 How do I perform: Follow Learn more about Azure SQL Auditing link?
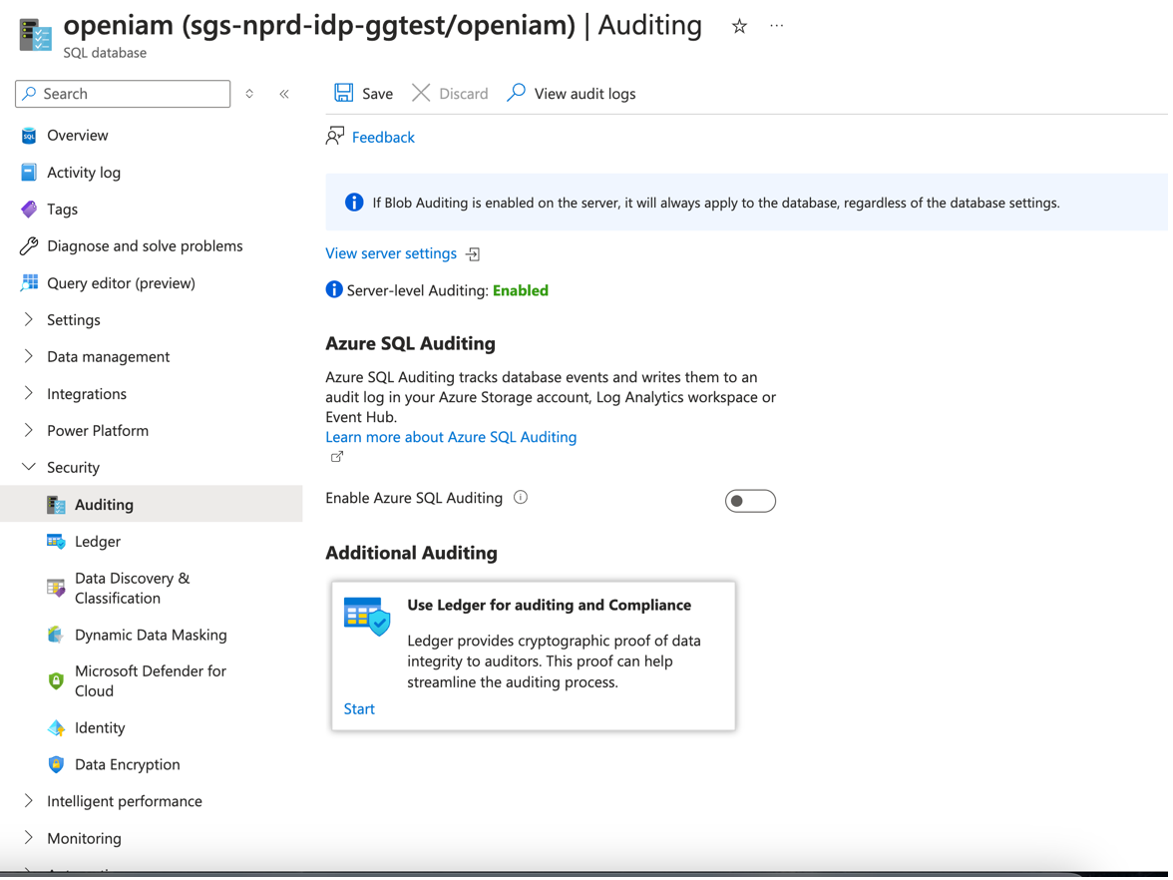tap(451, 437)
